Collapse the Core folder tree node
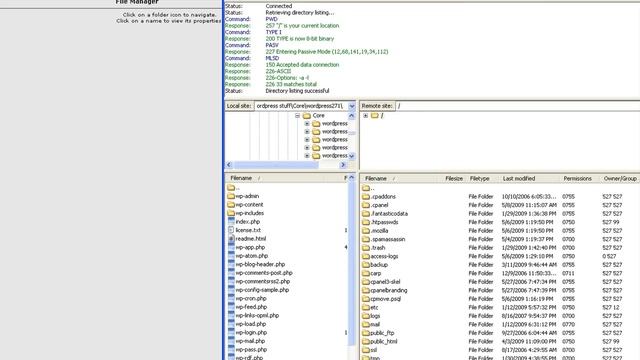Screen dimensions: 640x360 pos(298,116)
